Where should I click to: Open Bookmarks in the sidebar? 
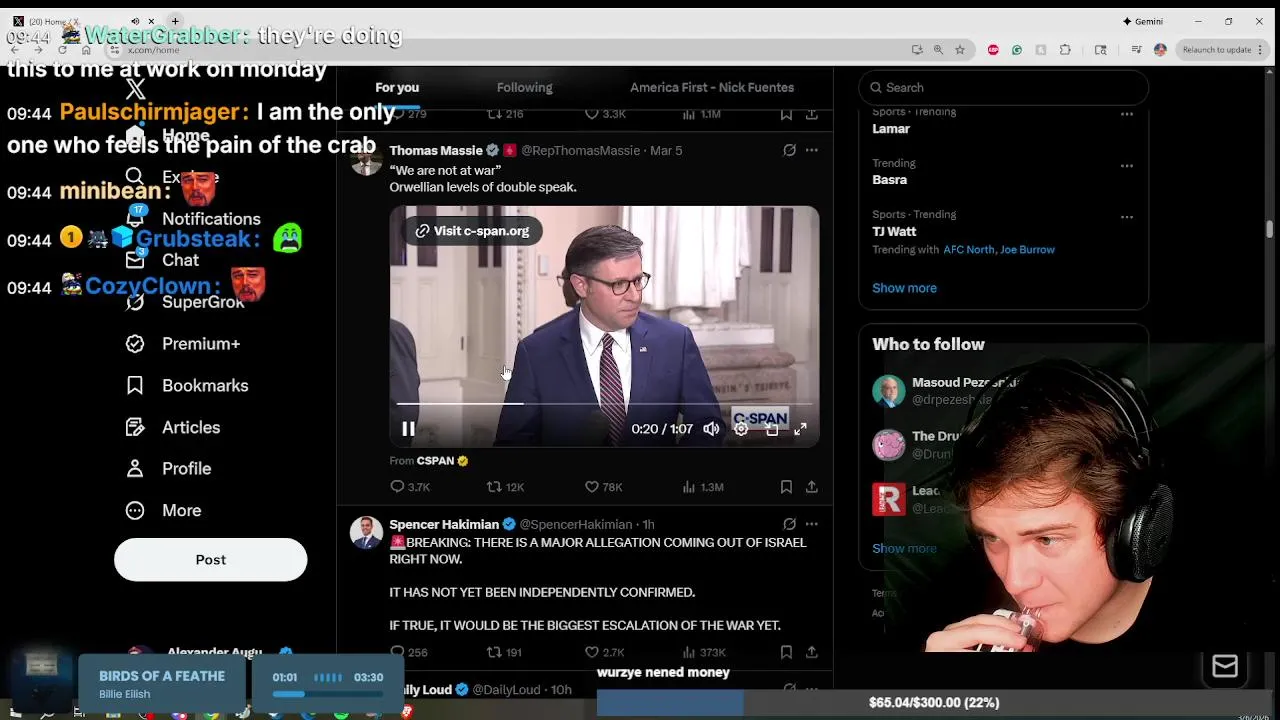pos(187,385)
